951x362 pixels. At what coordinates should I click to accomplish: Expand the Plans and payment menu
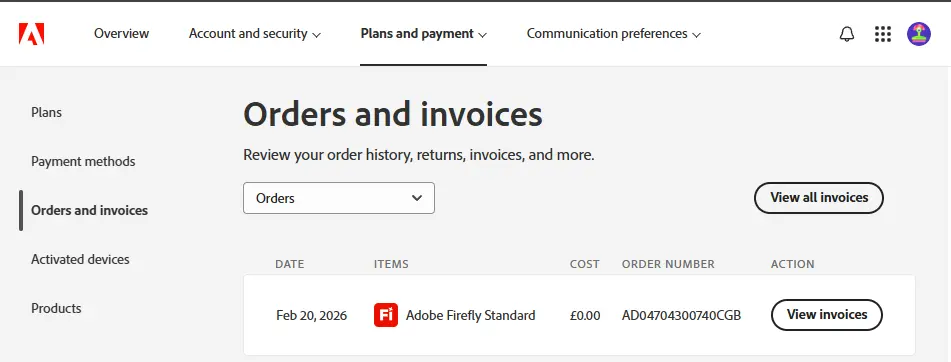pos(423,34)
